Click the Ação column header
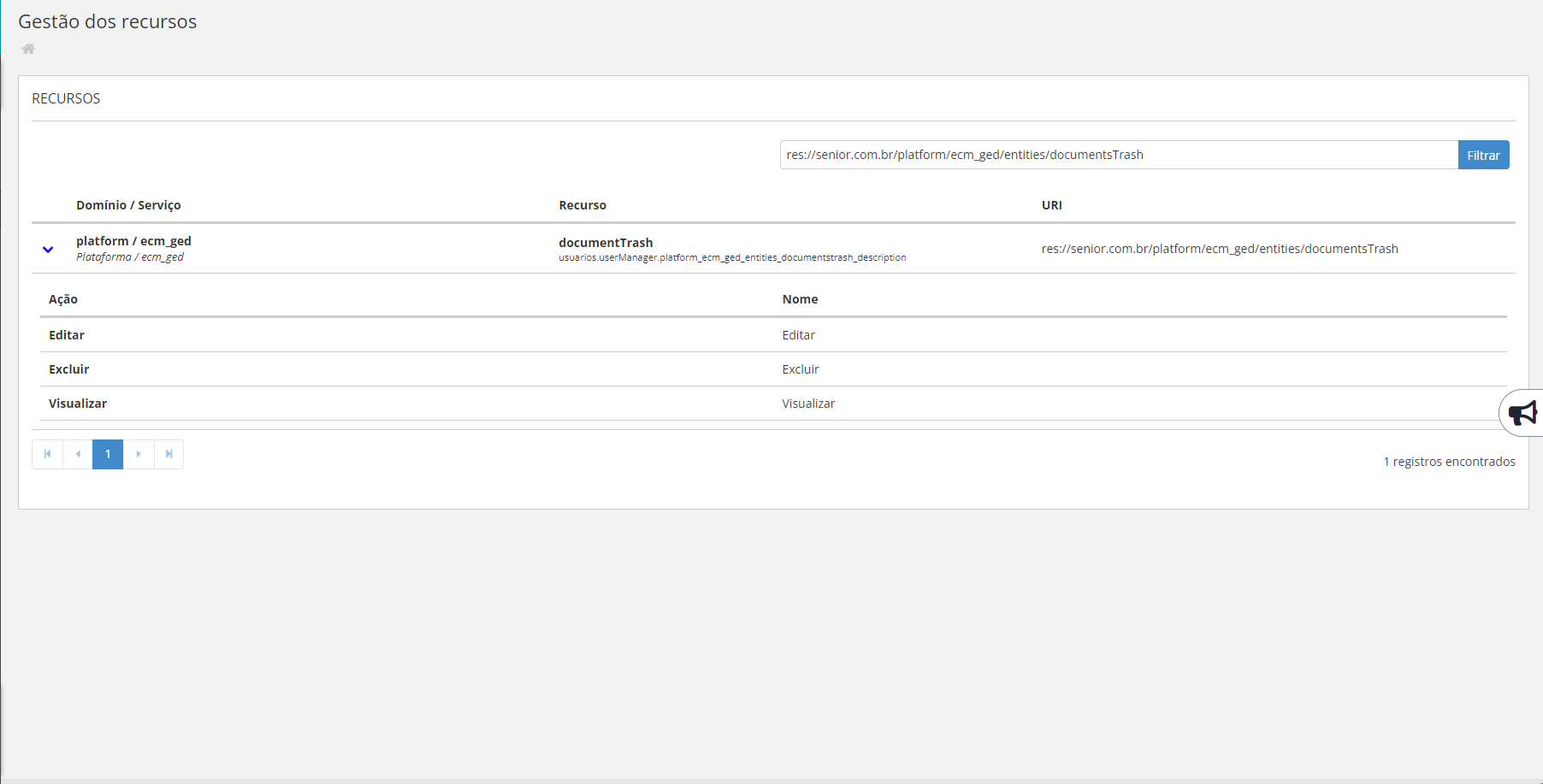This screenshot has height=784, width=1543. (x=63, y=299)
